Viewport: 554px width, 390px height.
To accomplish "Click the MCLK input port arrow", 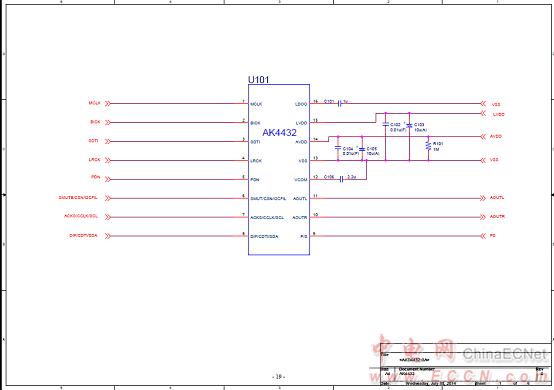I will [108, 104].
